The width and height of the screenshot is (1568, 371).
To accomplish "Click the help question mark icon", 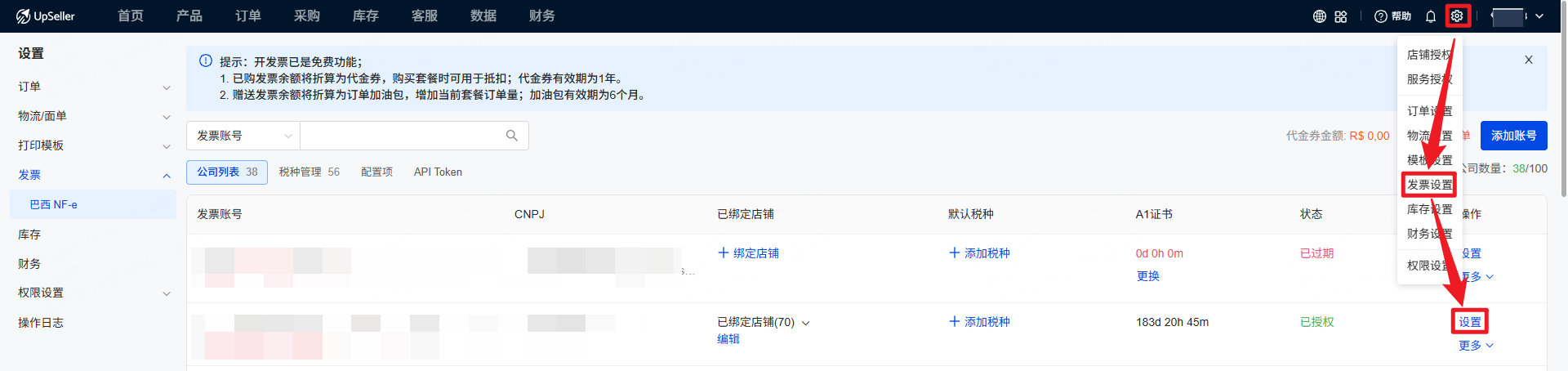I will click(x=1381, y=16).
